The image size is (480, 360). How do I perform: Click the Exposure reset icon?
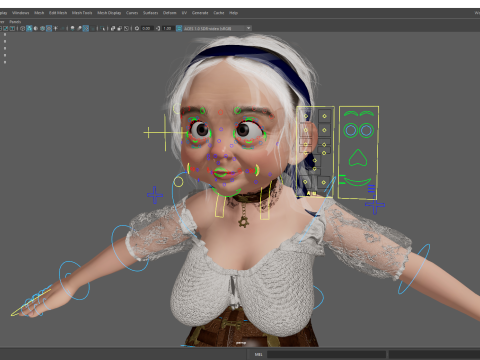(137, 28)
